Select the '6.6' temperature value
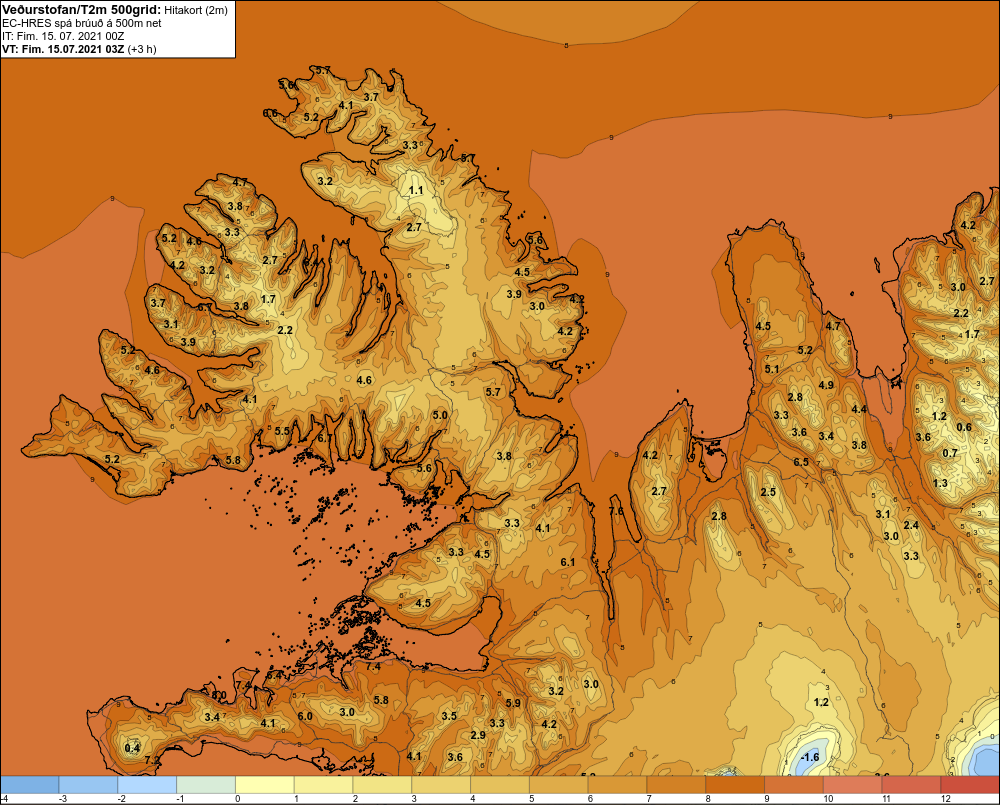The height and width of the screenshot is (805, 1000). (270, 114)
